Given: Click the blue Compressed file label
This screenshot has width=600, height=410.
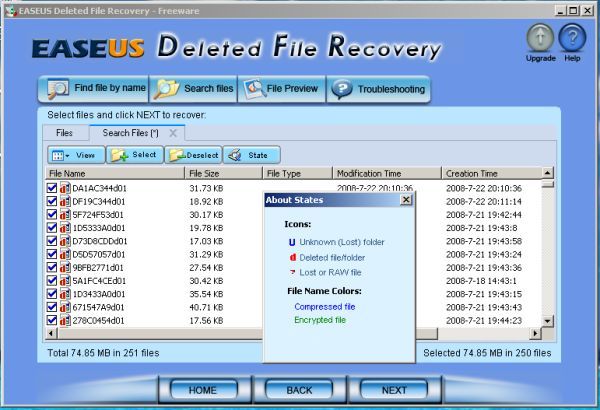Looking at the screenshot, I should 325,307.
